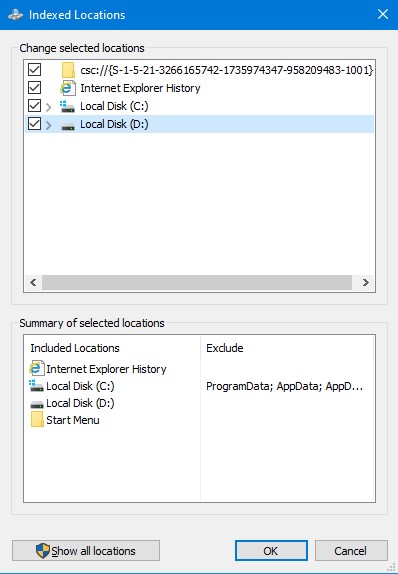Click the Local Disk (C:) drive icon in the tree

click(67, 106)
